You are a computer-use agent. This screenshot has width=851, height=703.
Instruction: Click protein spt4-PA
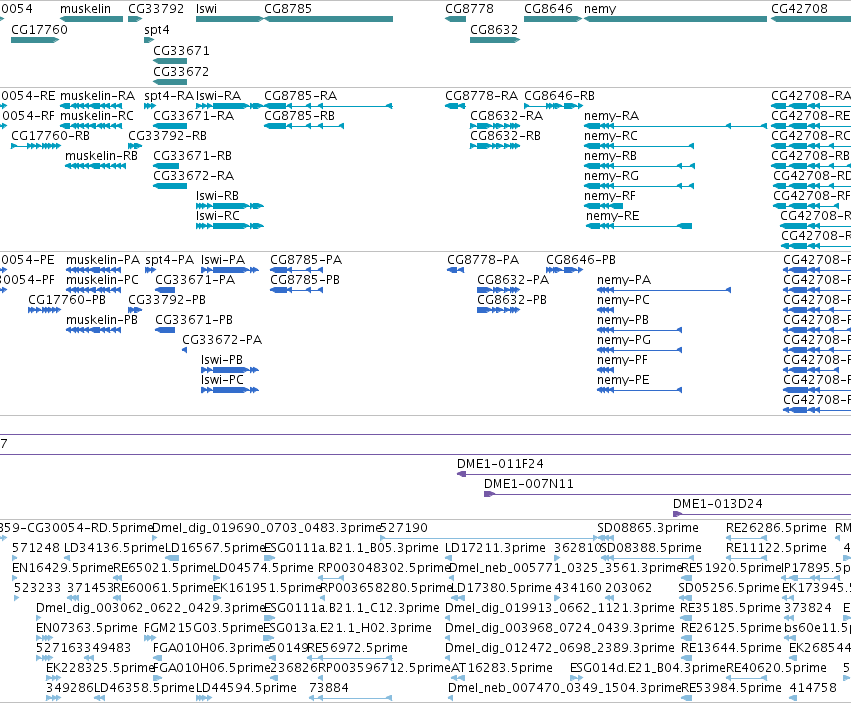150,270
